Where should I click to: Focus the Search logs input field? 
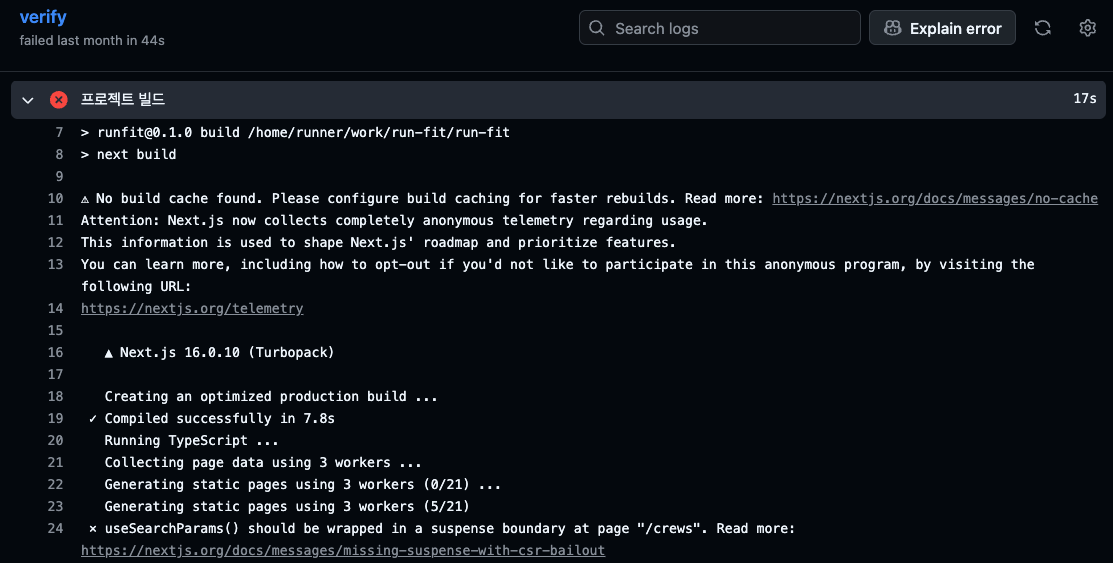730,28
